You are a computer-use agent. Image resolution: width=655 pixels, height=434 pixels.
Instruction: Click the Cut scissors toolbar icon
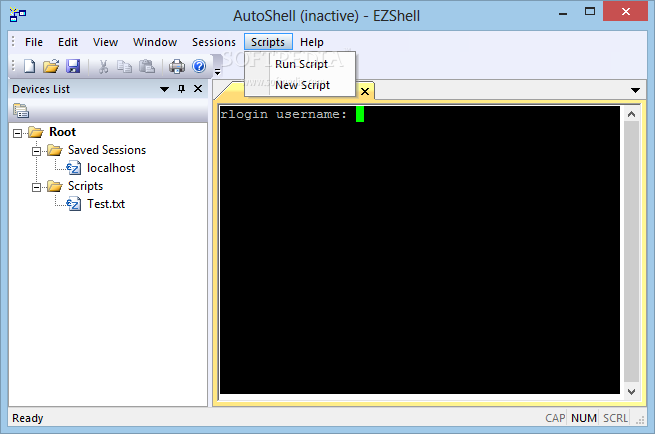103,66
